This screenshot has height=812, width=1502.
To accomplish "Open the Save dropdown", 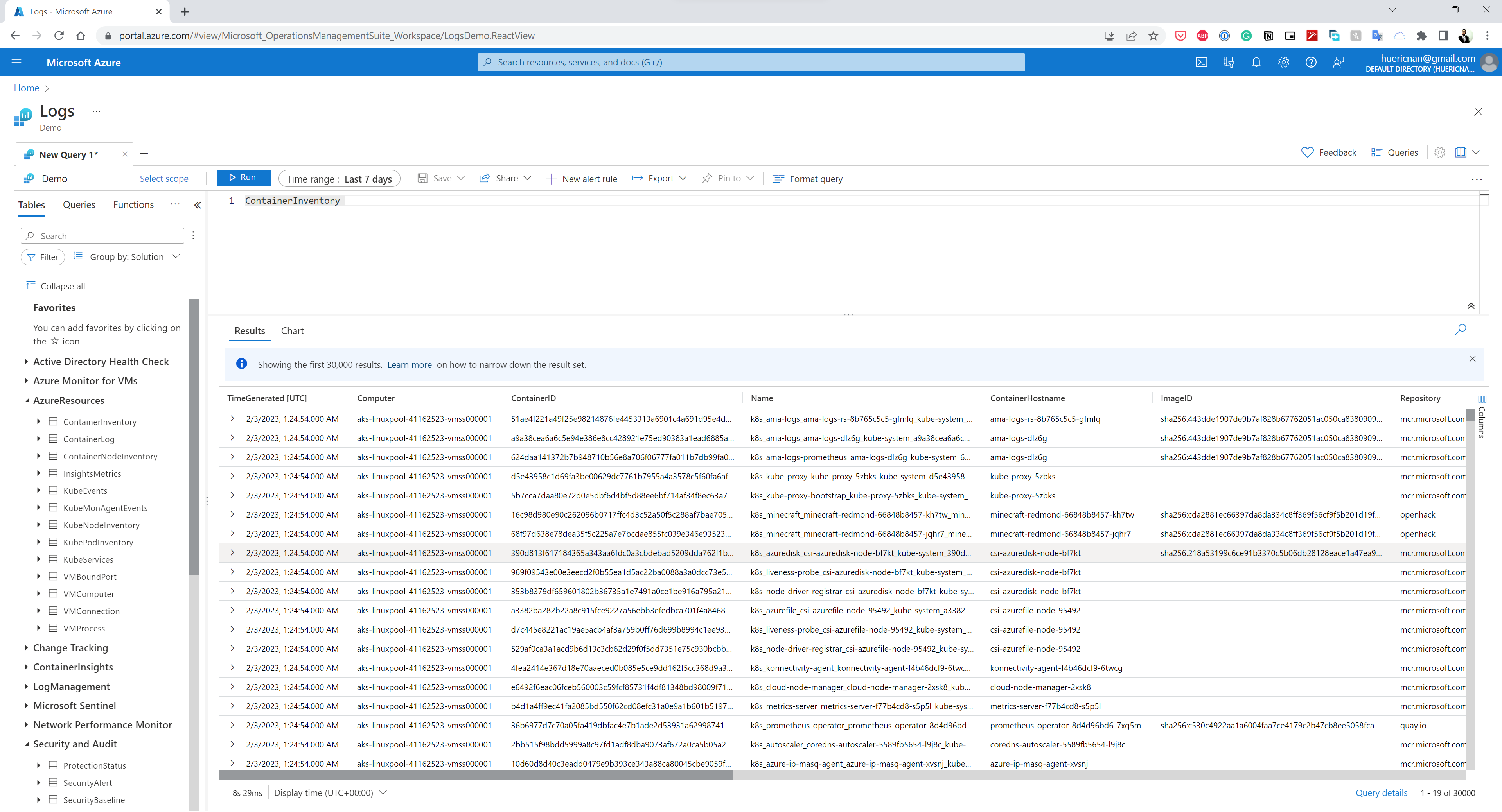I will [x=441, y=178].
